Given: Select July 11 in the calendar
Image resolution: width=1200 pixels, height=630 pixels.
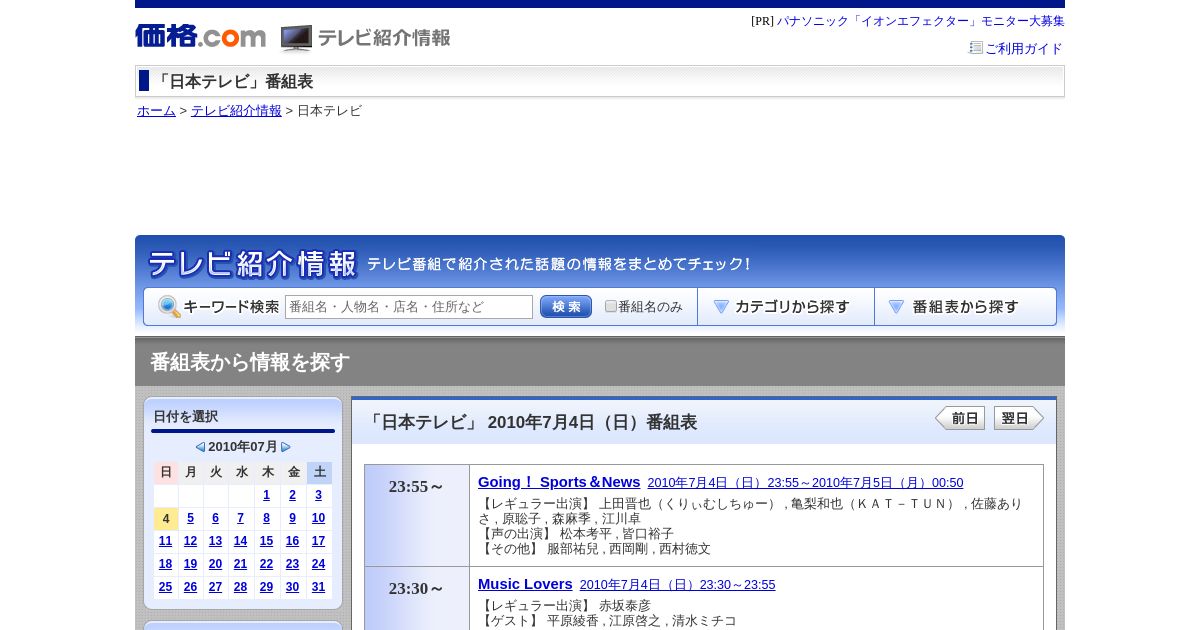Looking at the screenshot, I should coord(166,541).
